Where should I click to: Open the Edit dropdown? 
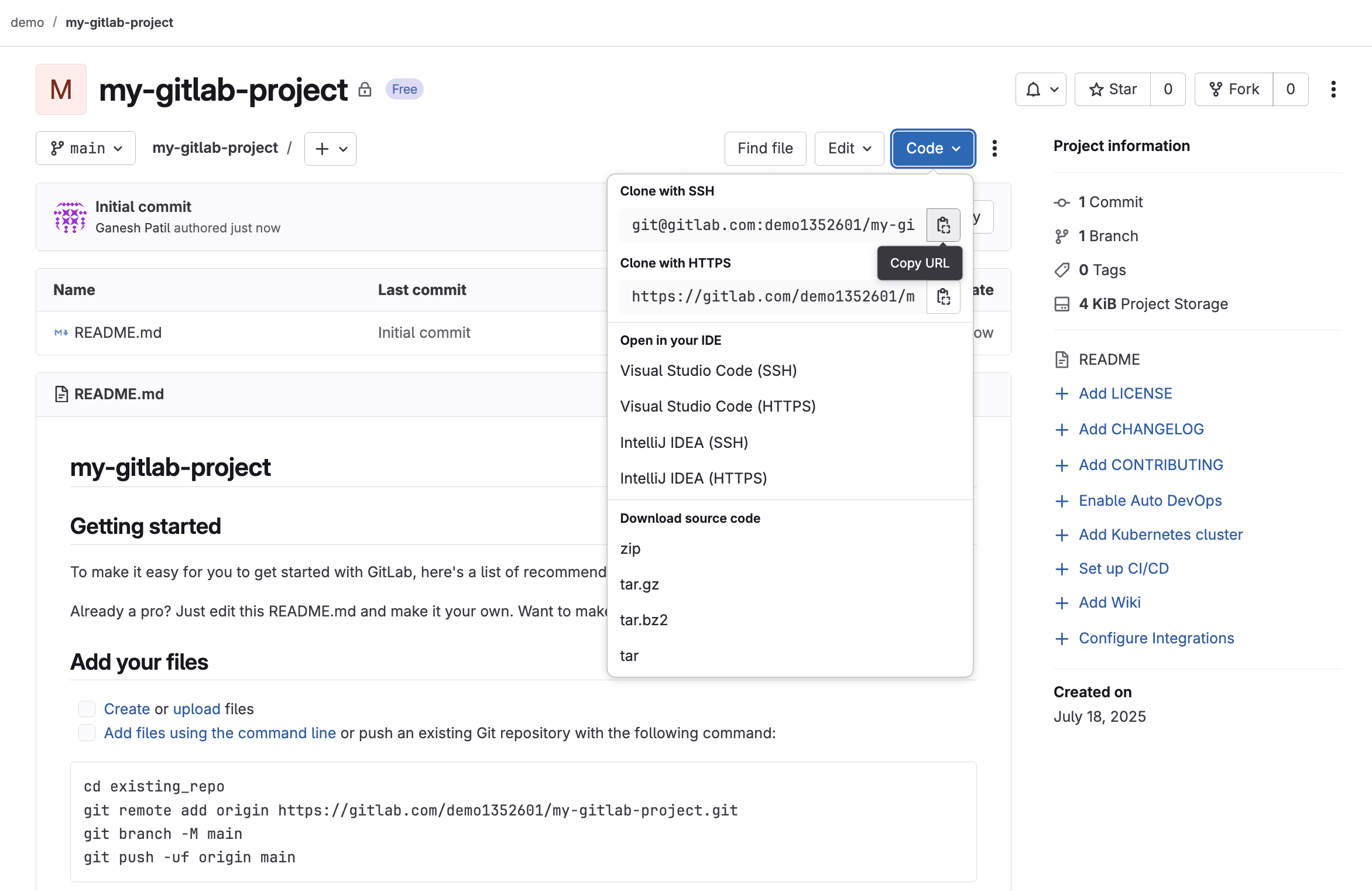[849, 148]
